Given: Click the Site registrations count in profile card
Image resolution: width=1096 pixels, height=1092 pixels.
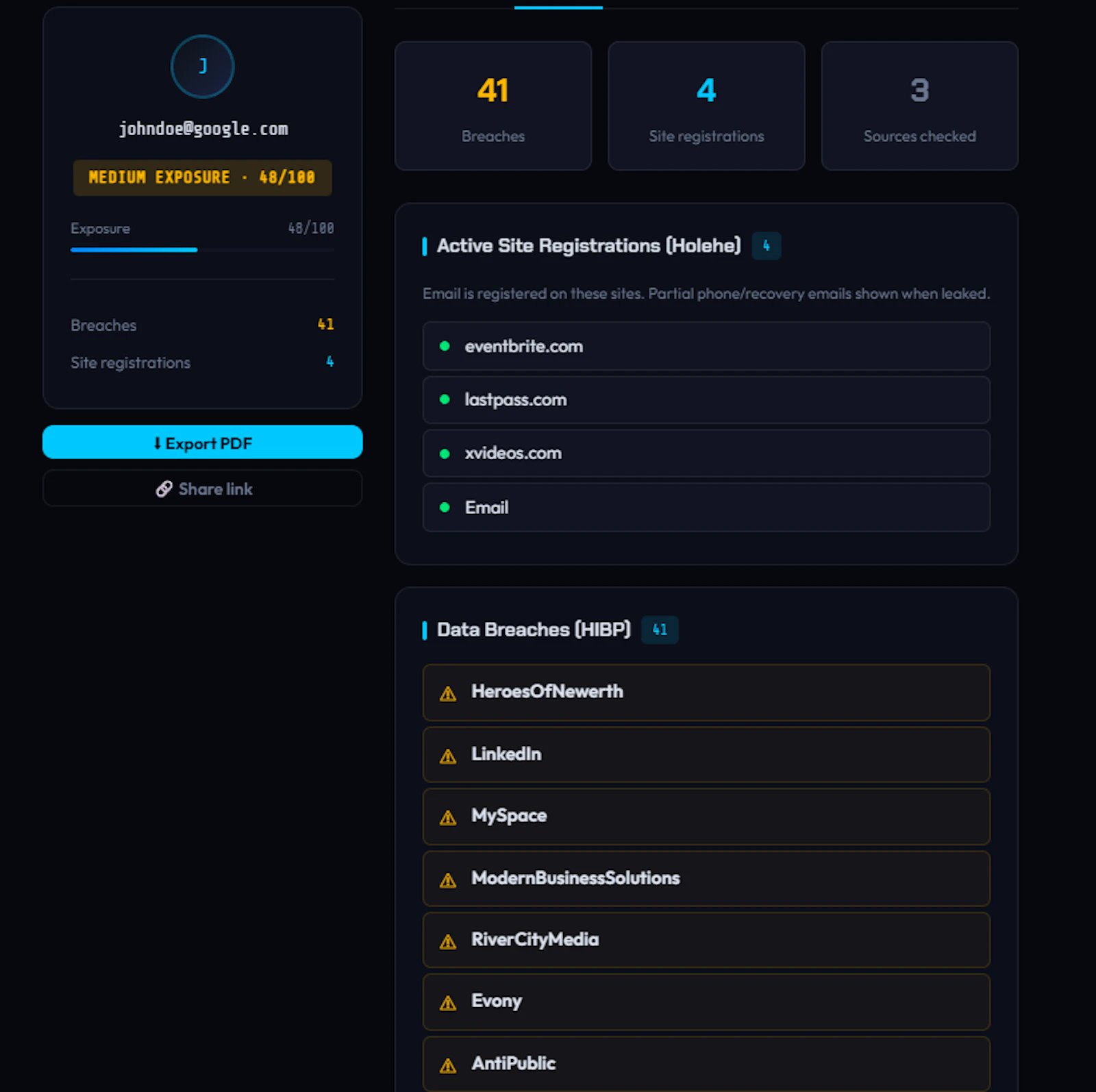Looking at the screenshot, I should (x=330, y=362).
